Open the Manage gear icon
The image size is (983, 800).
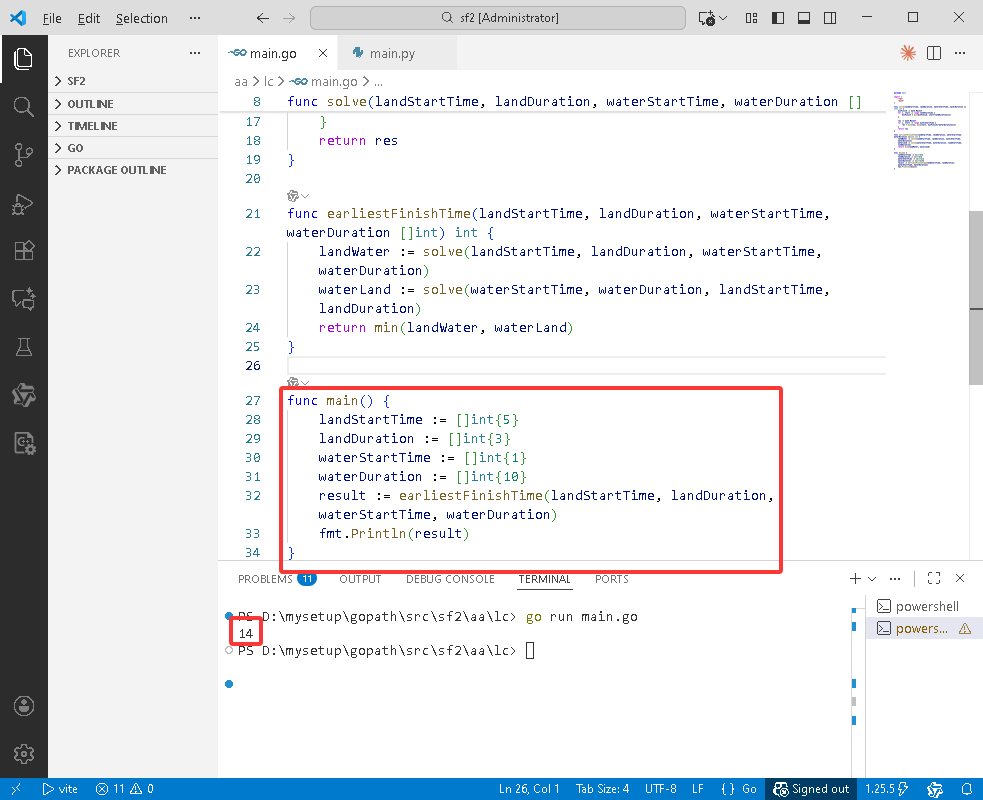[x=23, y=754]
